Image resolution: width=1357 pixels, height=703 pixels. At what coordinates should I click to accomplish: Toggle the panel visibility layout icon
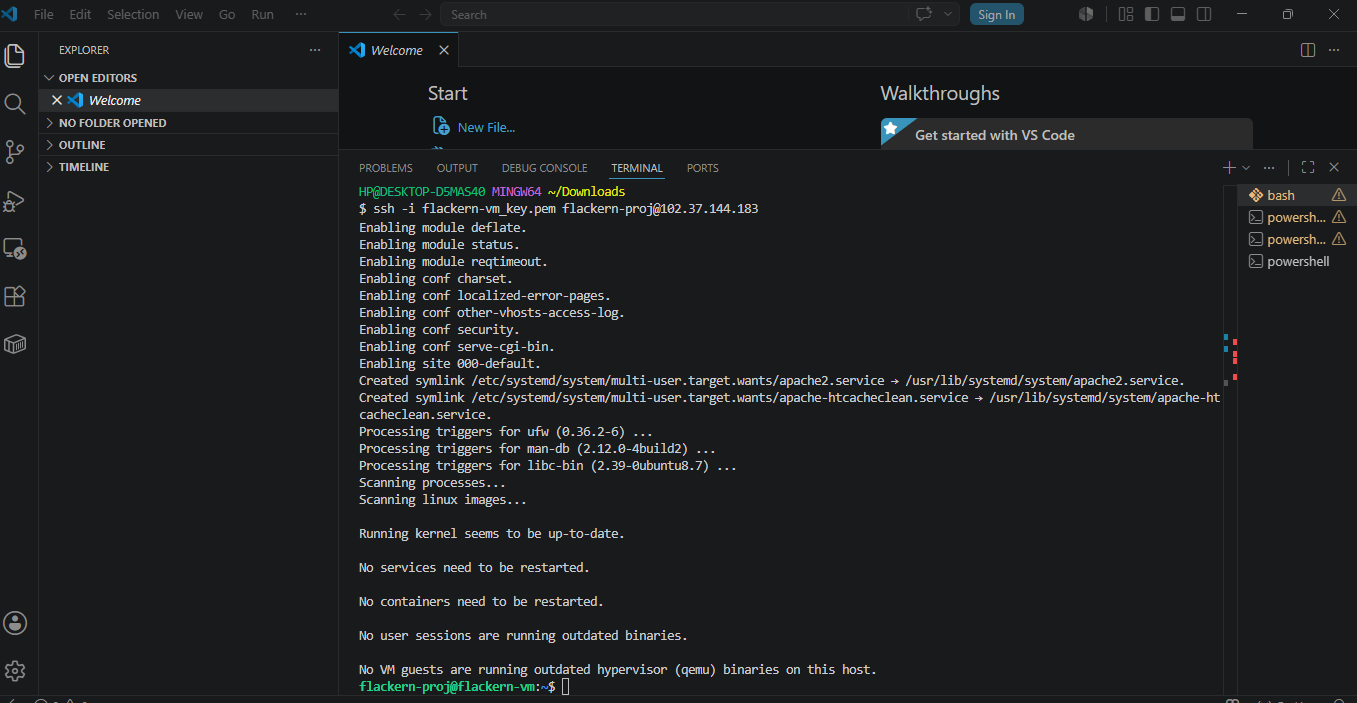tap(1178, 14)
